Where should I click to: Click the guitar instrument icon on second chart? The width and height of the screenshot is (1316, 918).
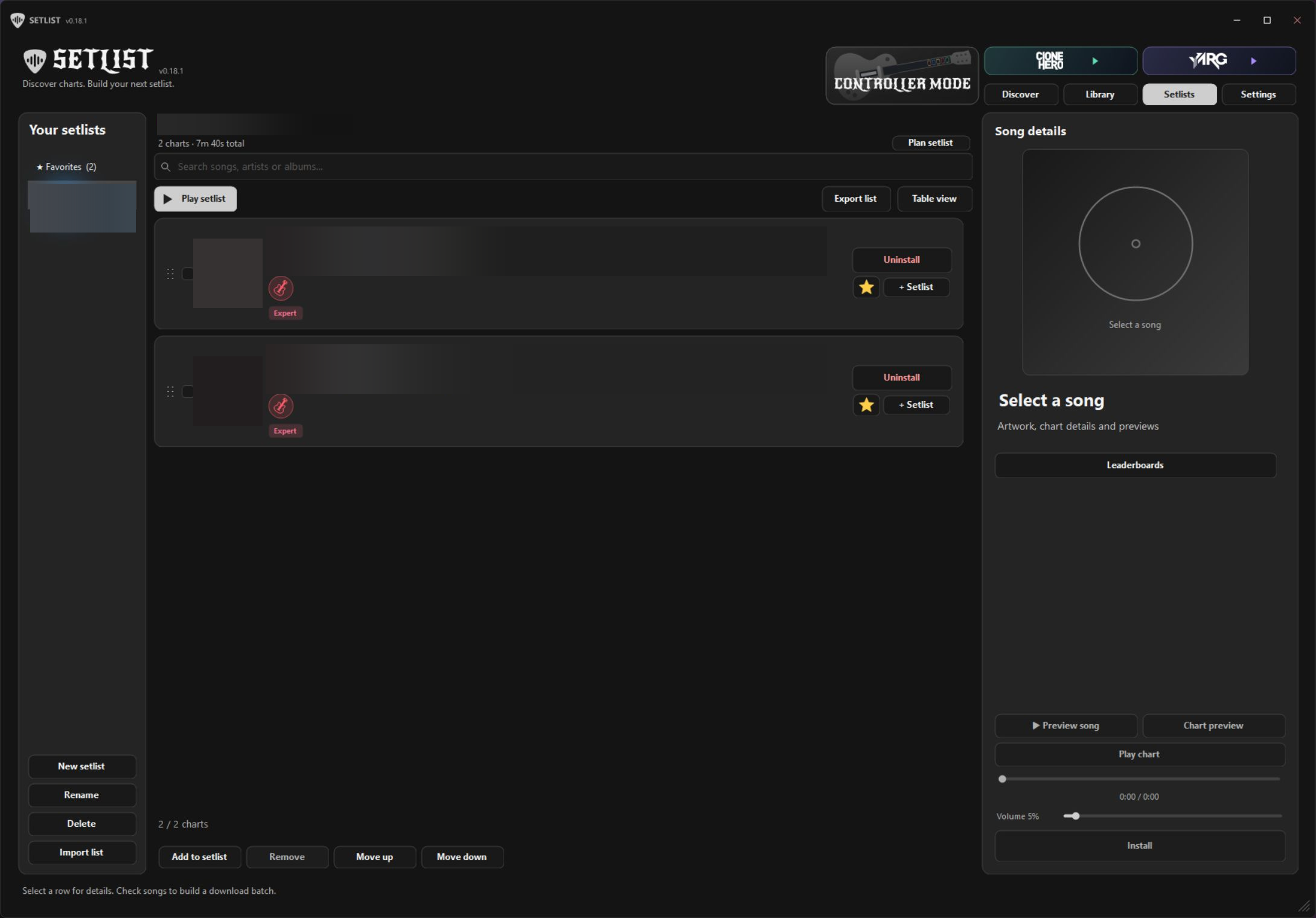[281, 406]
